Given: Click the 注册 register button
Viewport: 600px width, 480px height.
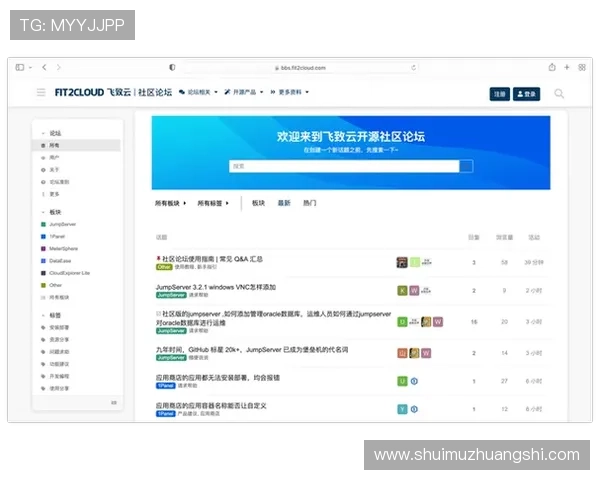Looking at the screenshot, I should pos(499,94).
